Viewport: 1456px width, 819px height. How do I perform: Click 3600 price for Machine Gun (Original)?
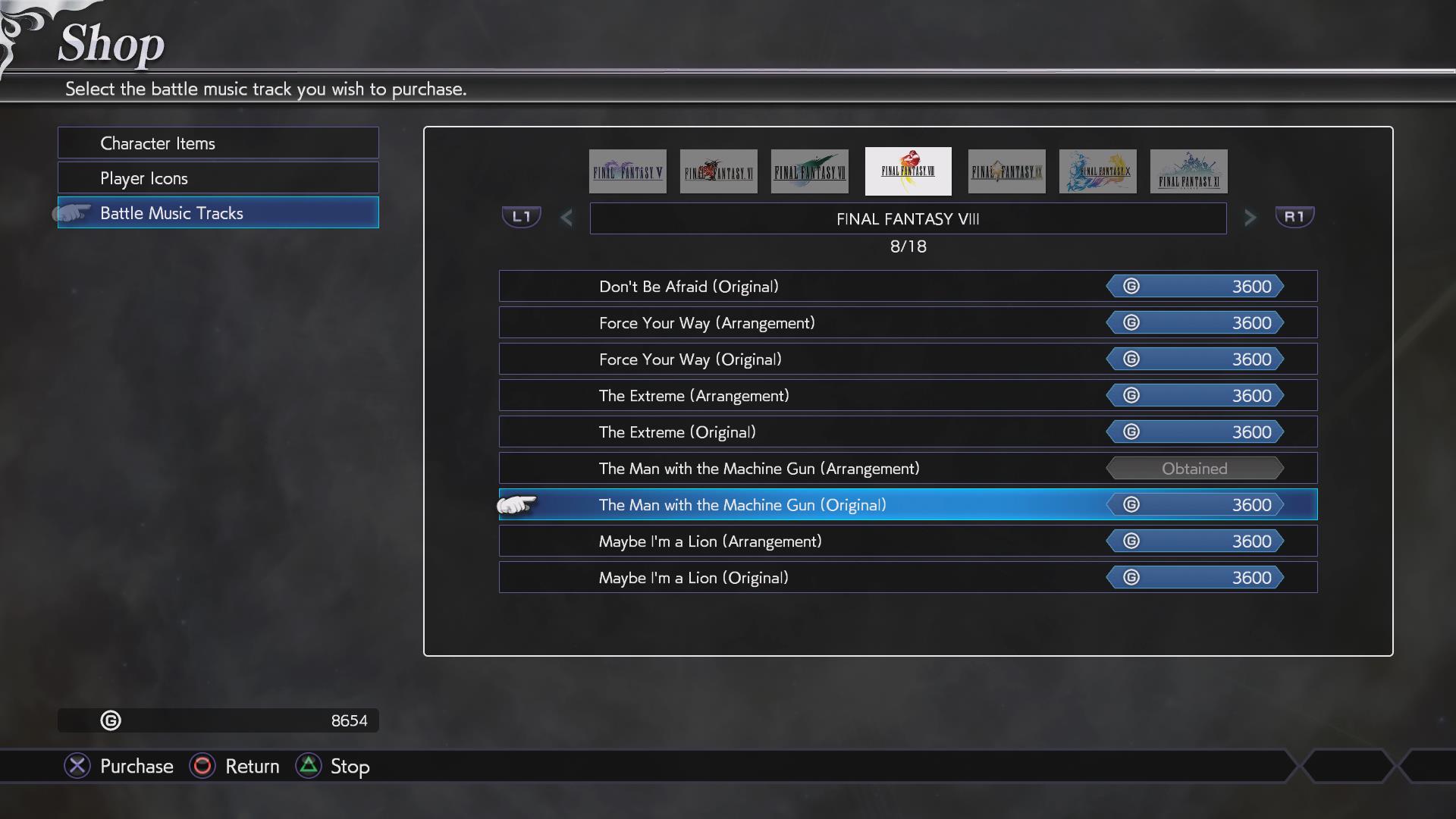1194,504
